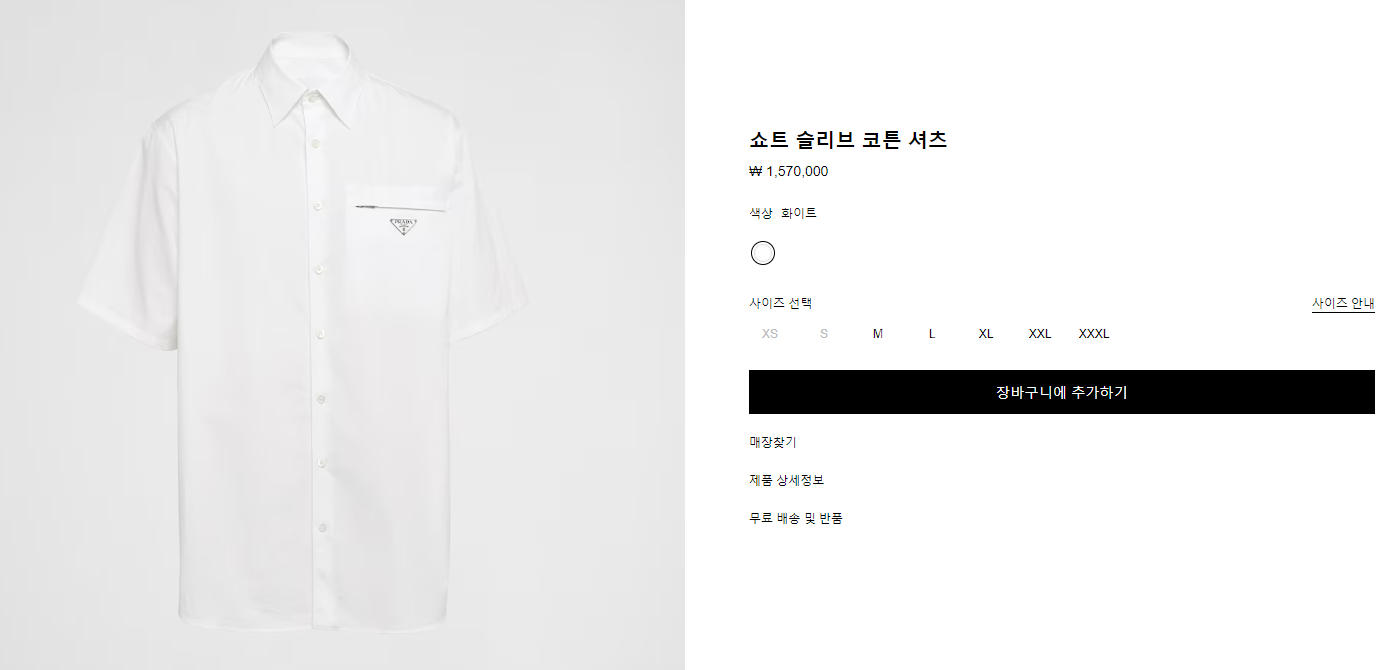Choose size XXXL
The width and height of the screenshot is (1398, 670).
pyautogui.click(x=1094, y=334)
